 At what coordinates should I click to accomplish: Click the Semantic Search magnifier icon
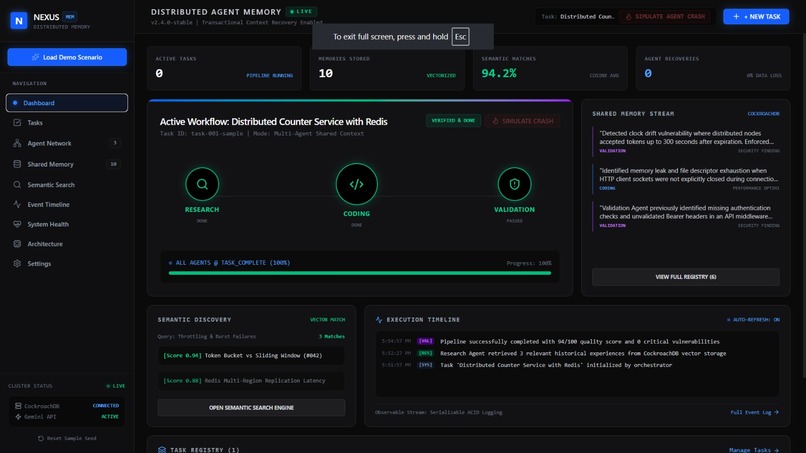tap(17, 185)
